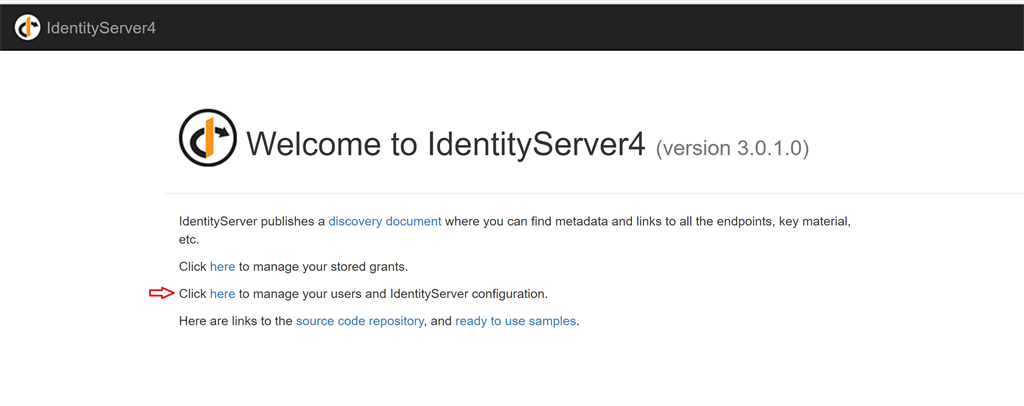Click empty area of the dark navbar
1024x406 pixels.
[x=588, y=27]
